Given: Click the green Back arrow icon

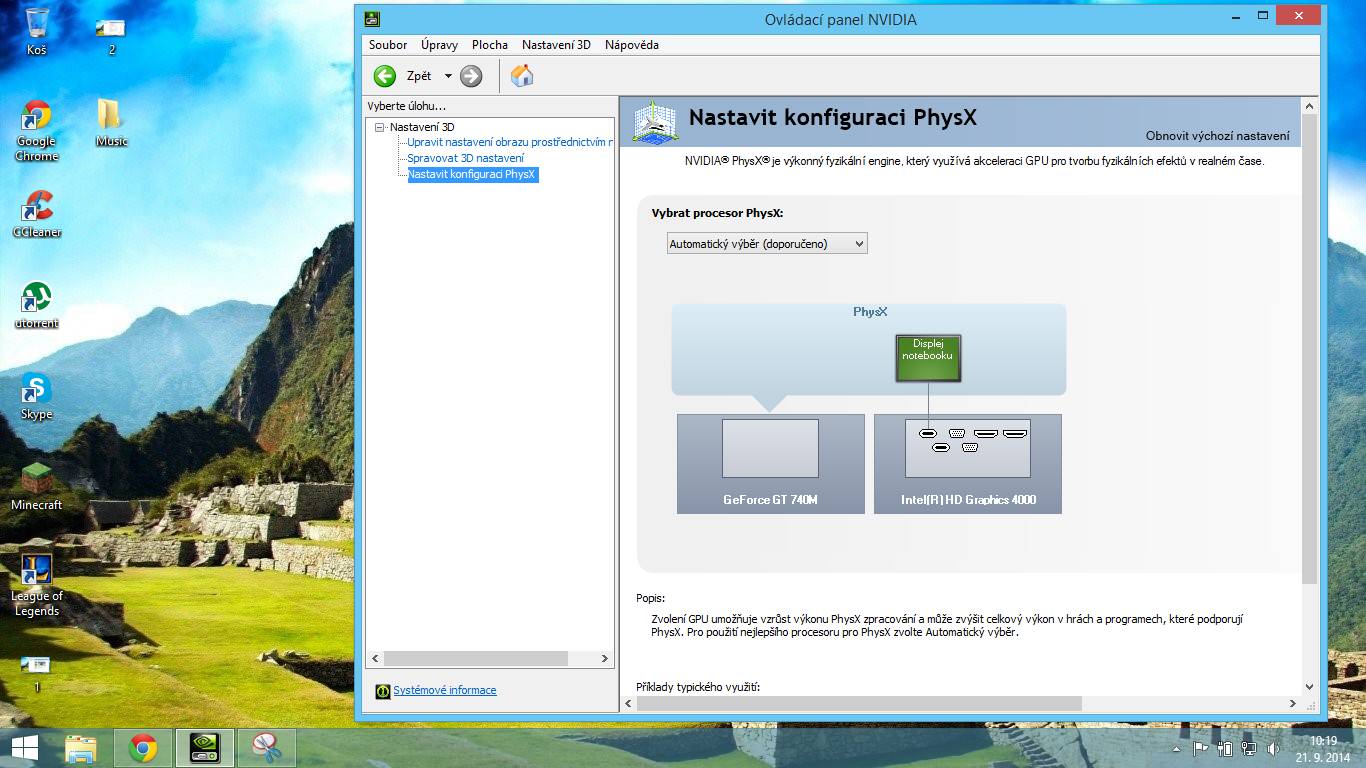Looking at the screenshot, I should pos(385,76).
